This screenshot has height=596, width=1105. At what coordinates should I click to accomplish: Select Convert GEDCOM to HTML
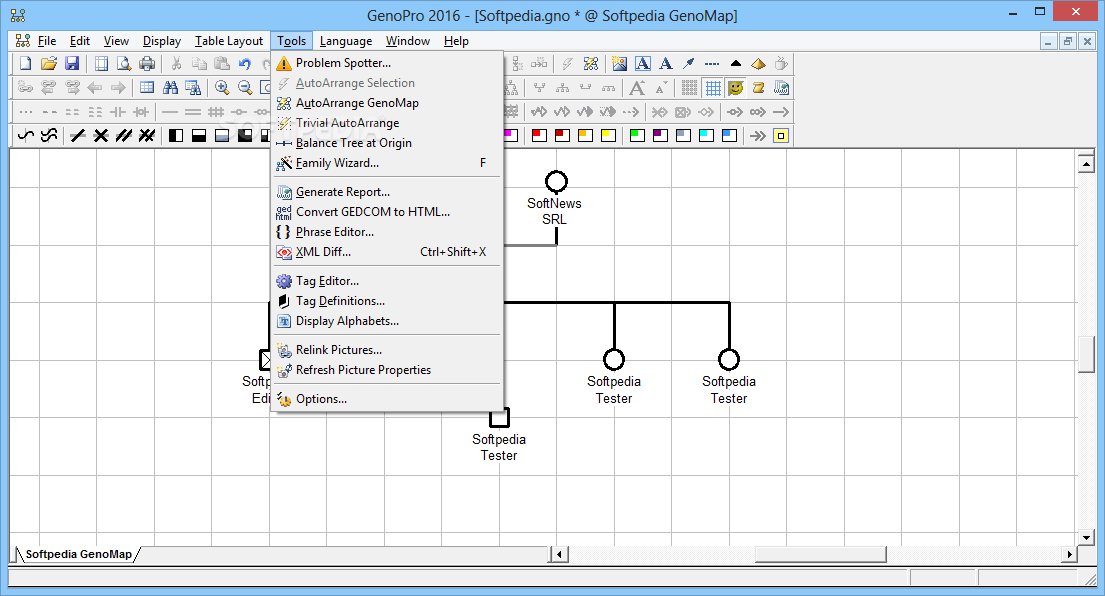(387, 211)
